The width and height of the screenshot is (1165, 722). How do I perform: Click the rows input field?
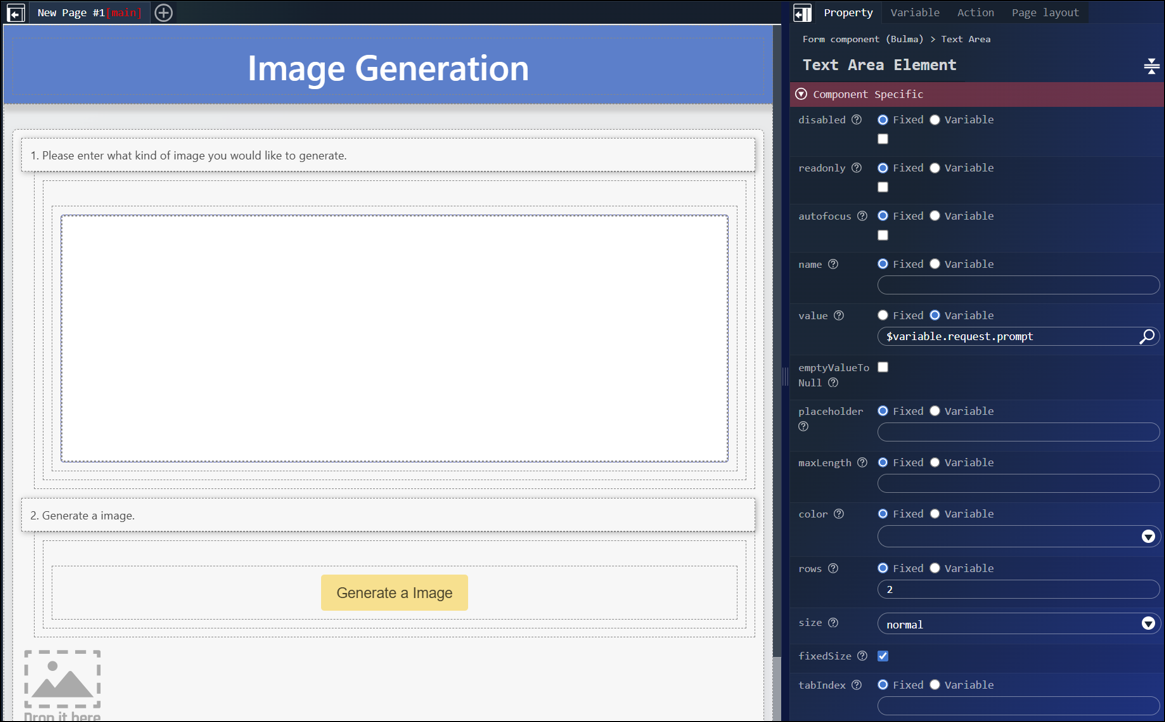pos(1018,590)
